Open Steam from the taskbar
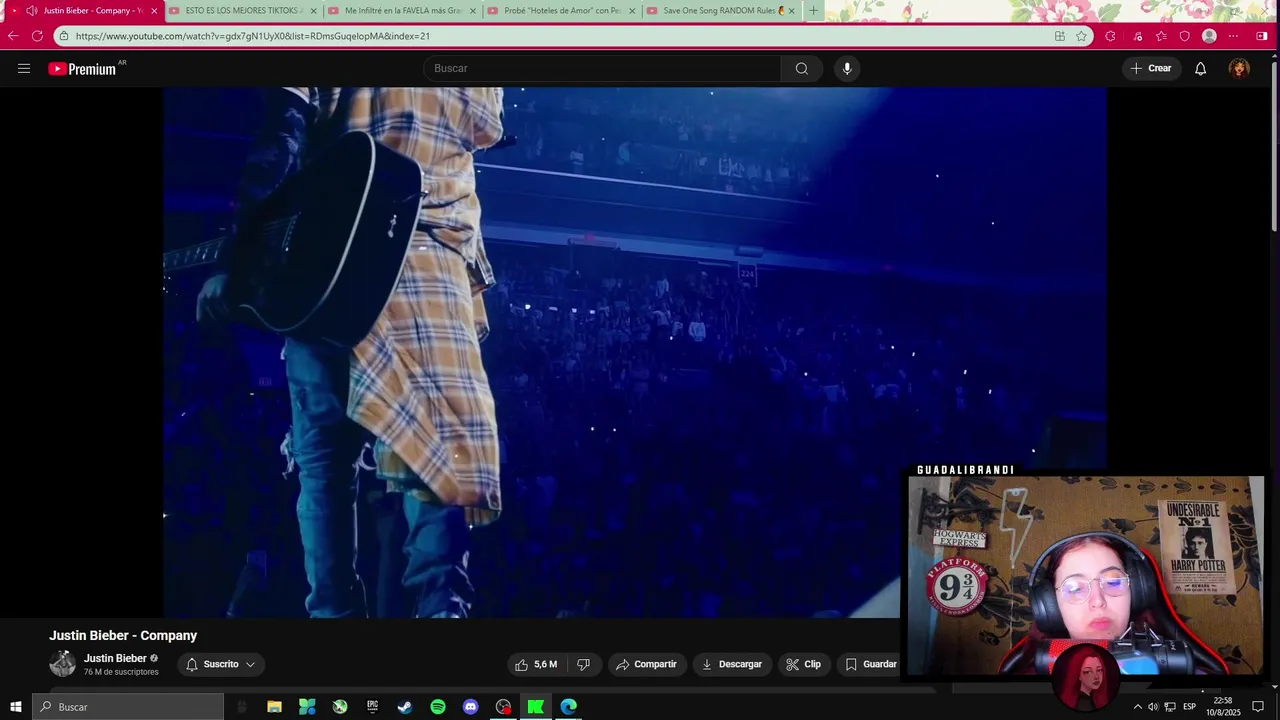 [405, 707]
